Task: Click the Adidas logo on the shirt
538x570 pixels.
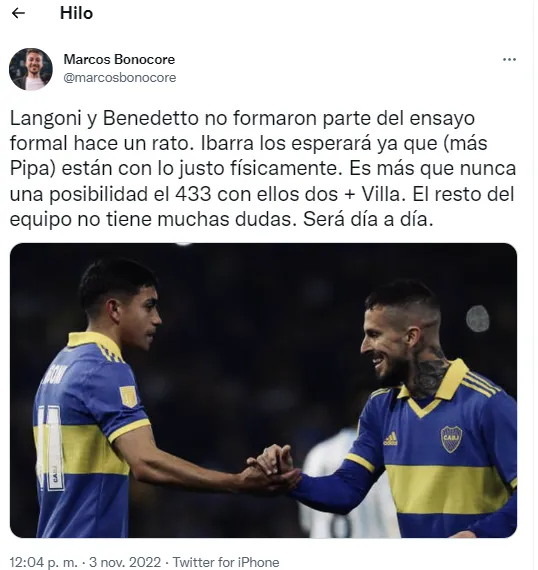Action: [390, 439]
